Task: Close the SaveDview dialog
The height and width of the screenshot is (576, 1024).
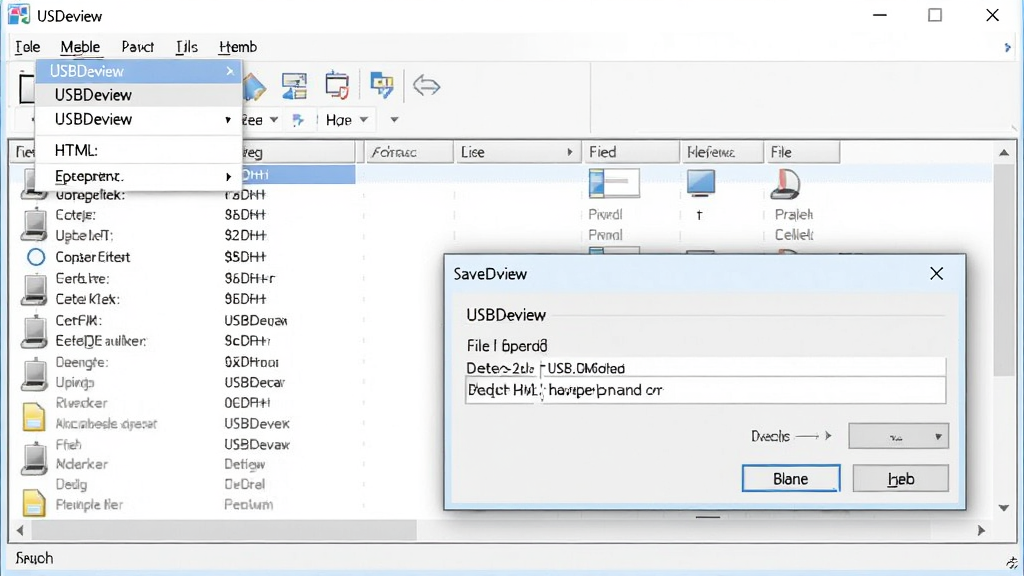Action: [936, 274]
